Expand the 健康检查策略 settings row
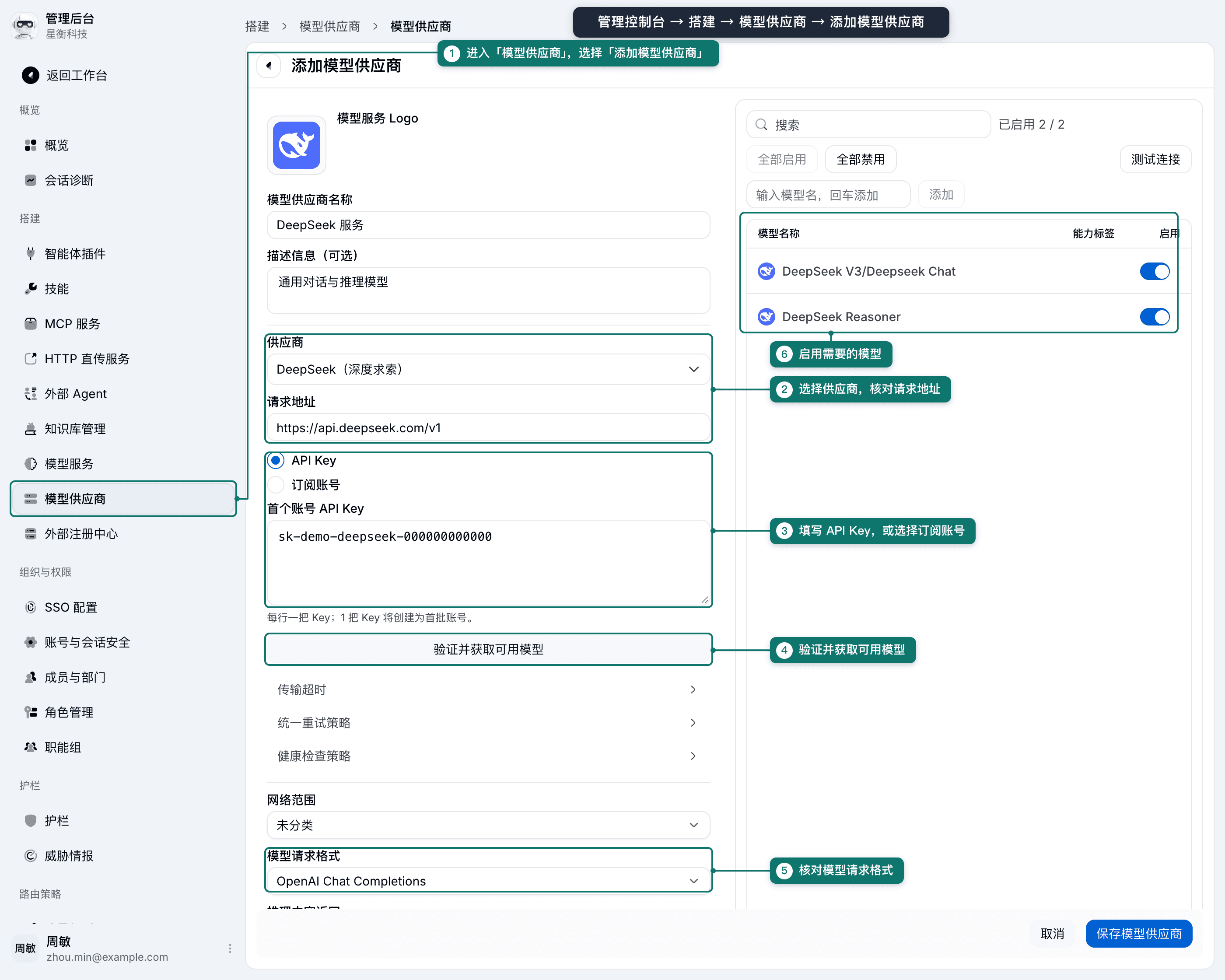This screenshot has width=1225, height=980. click(x=488, y=756)
